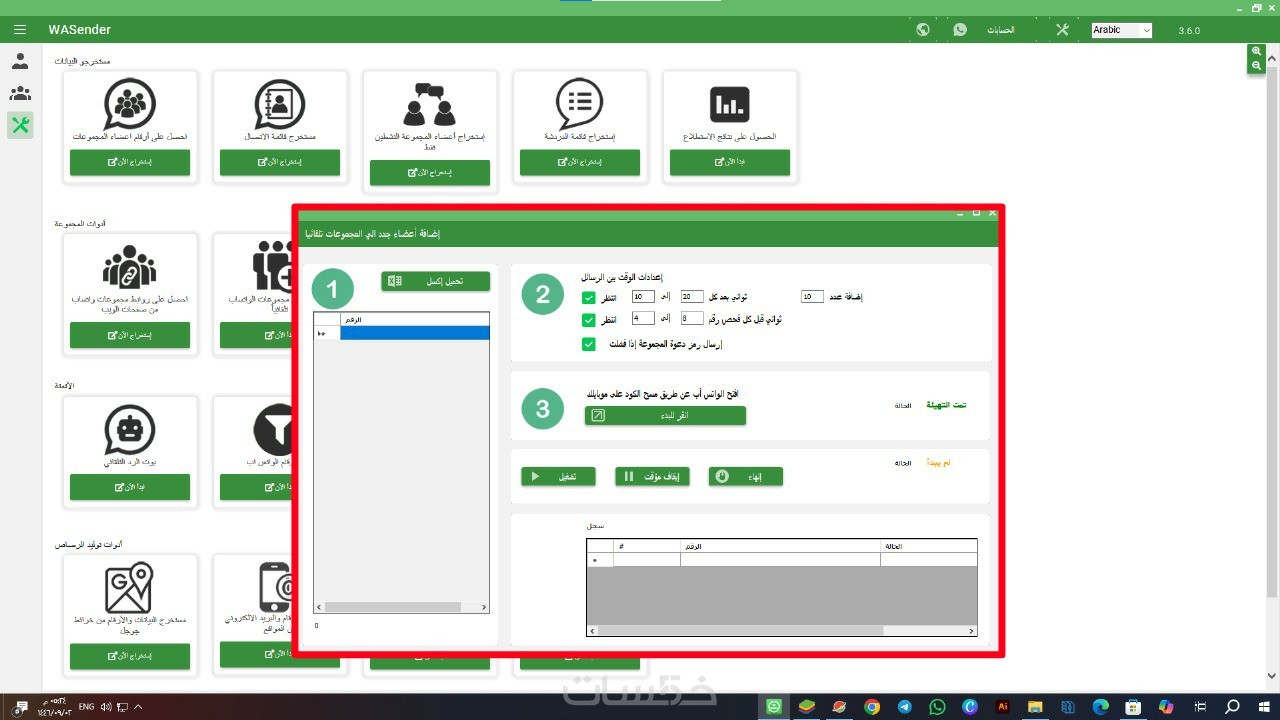Click # column header in log table

pos(646,546)
